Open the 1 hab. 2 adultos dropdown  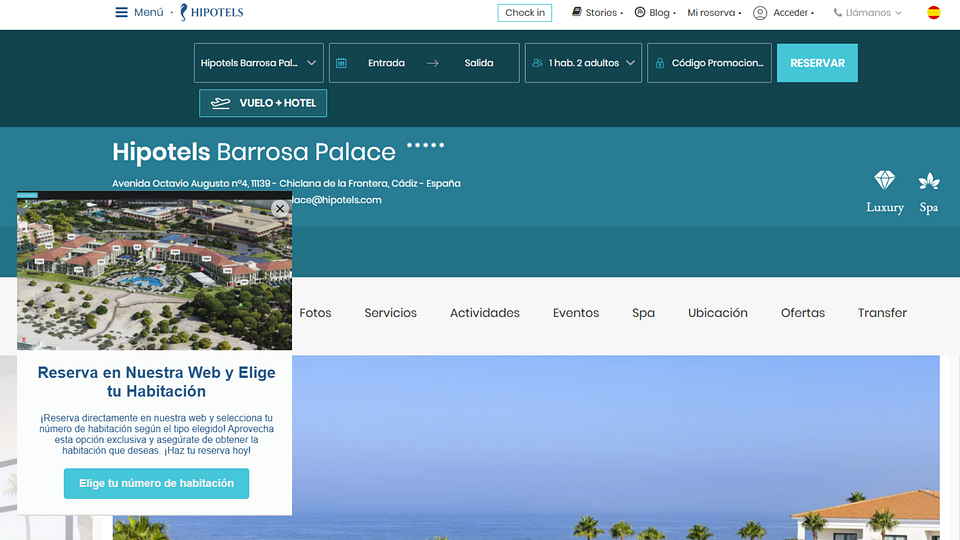(583, 63)
